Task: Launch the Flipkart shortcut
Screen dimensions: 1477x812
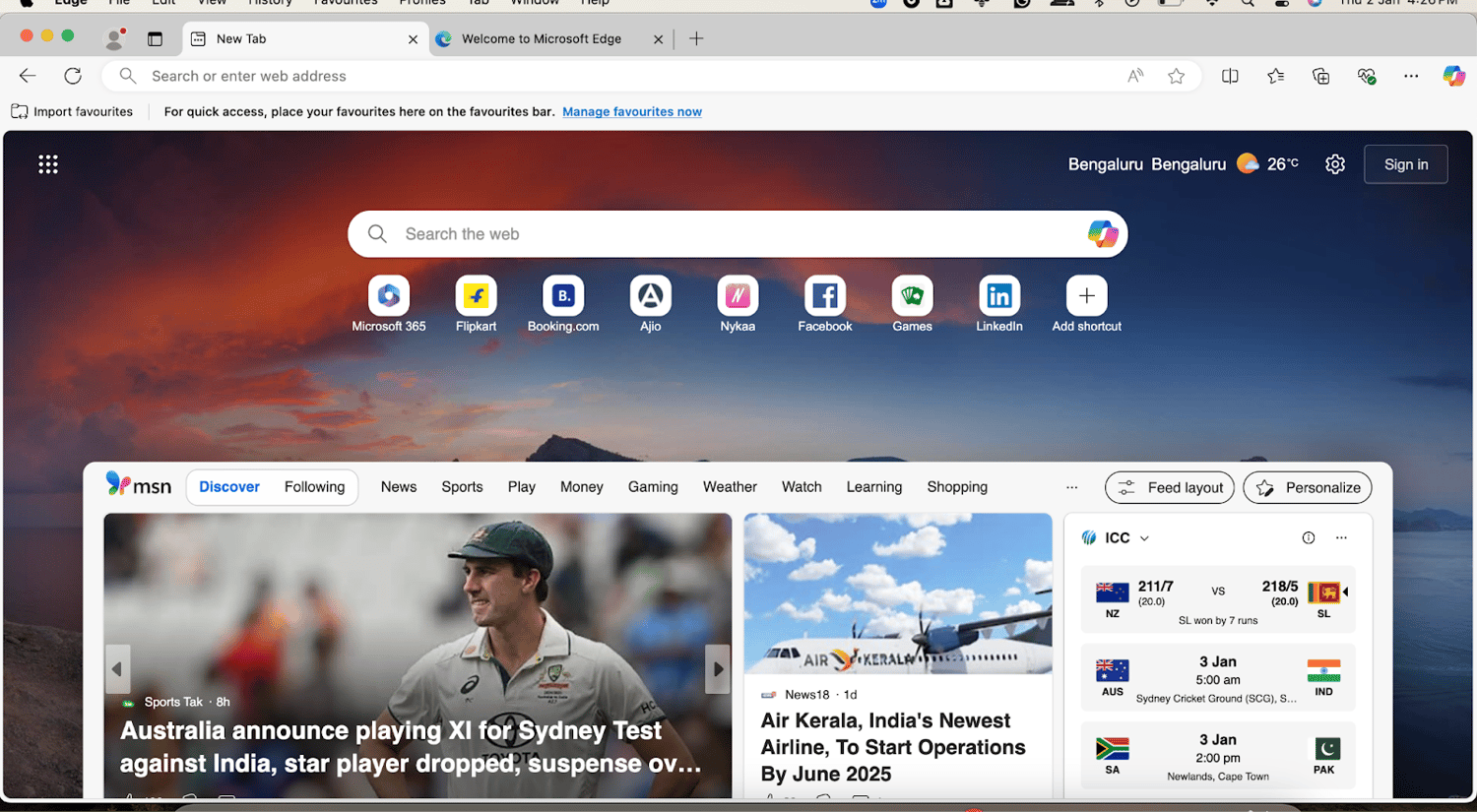Action: (x=476, y=295)
